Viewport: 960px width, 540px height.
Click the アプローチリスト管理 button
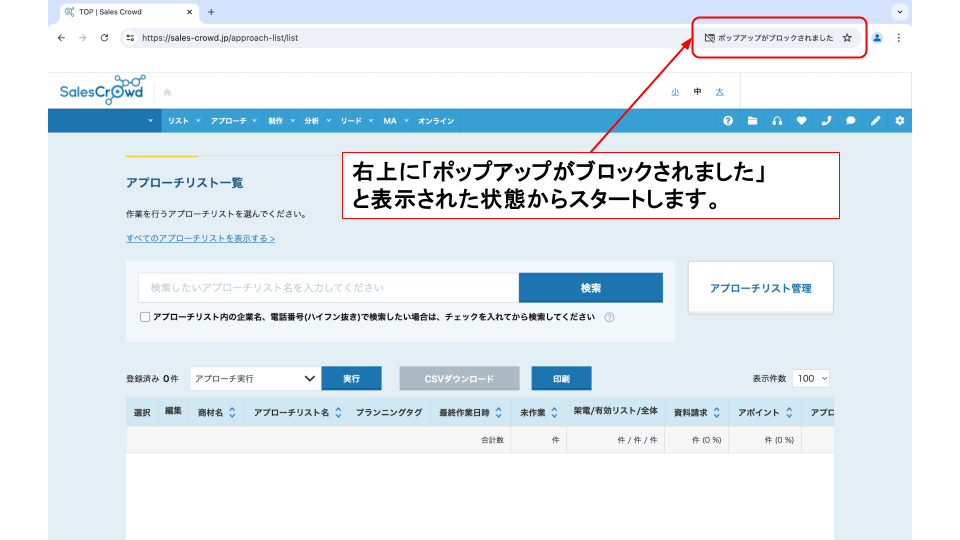(x=760, y=288)
